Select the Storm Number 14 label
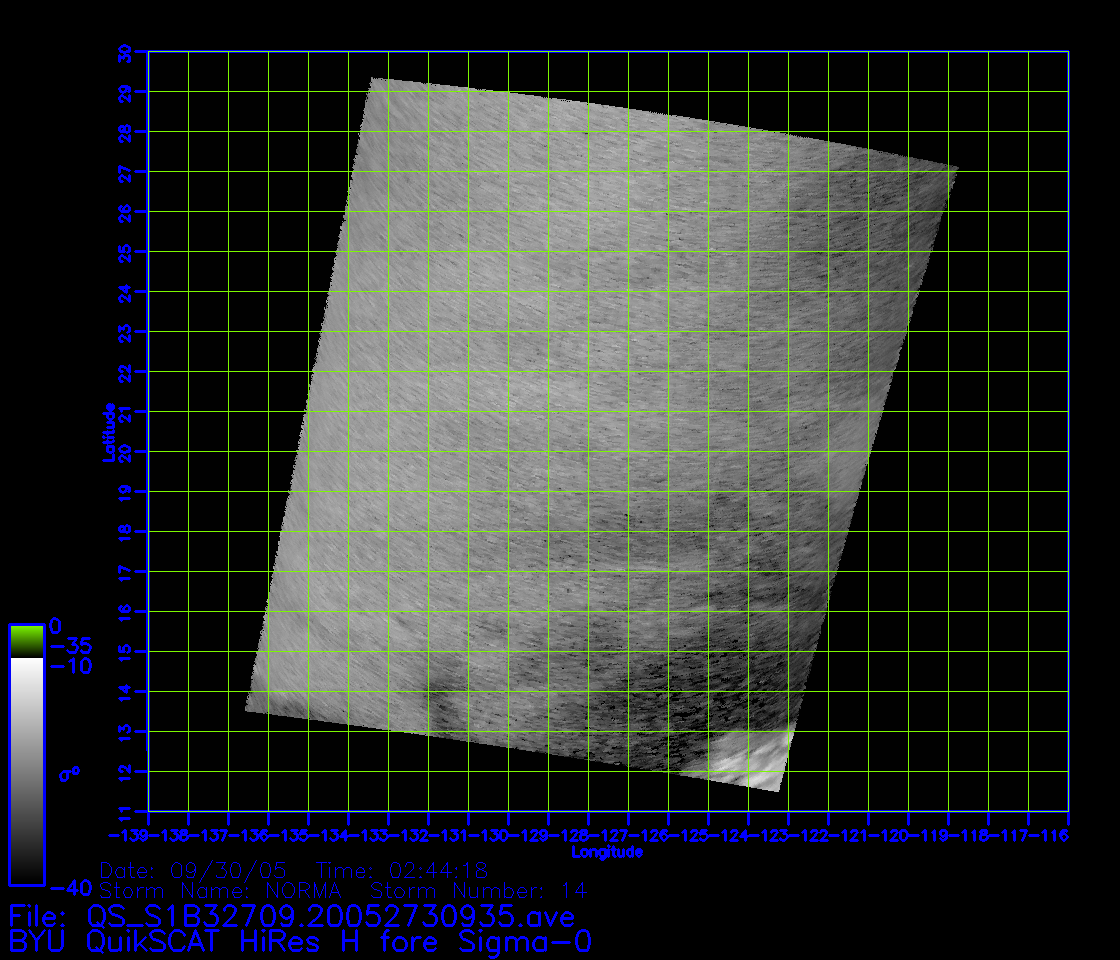Viewport: 1120px width, 960px height. tap(479, 890)
